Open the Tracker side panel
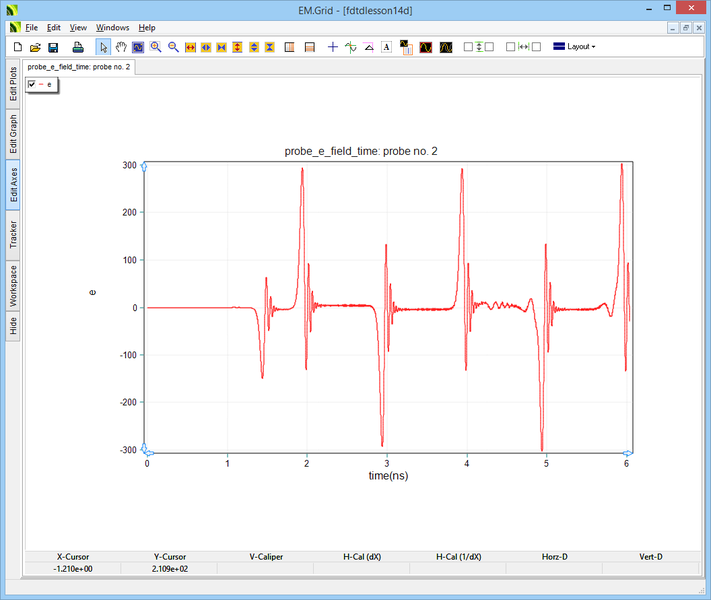Image resolution: width=711 pixels, height=600 pixels. point(13,234)
